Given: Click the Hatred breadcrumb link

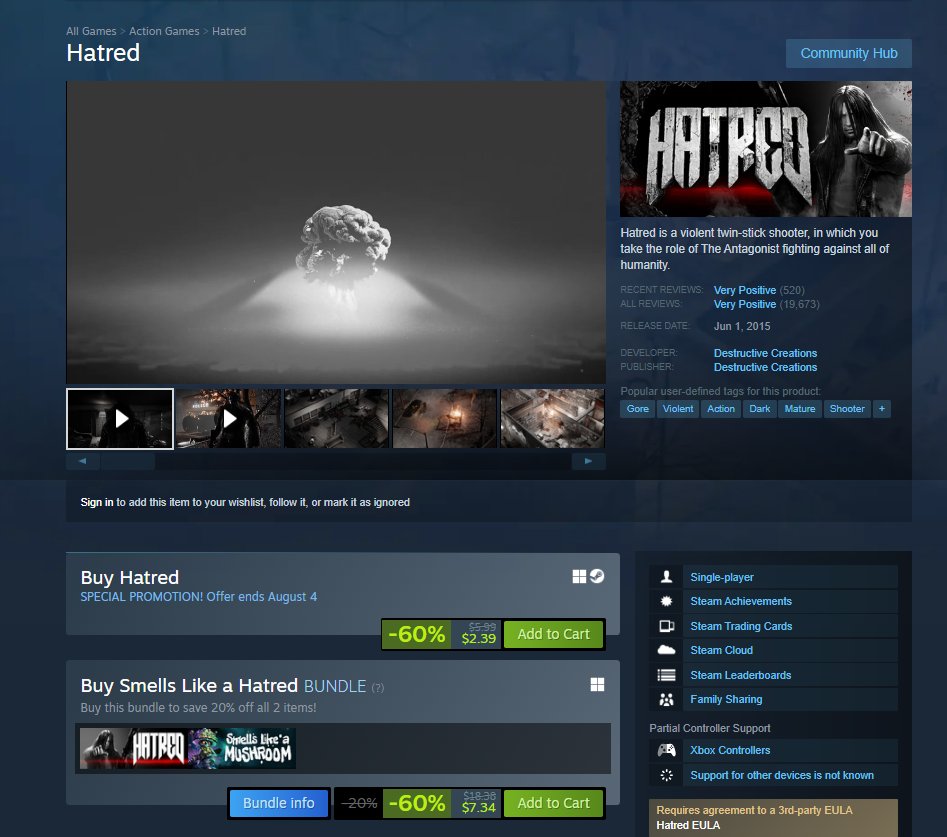Looking at the screenshot, I should 229,31.
